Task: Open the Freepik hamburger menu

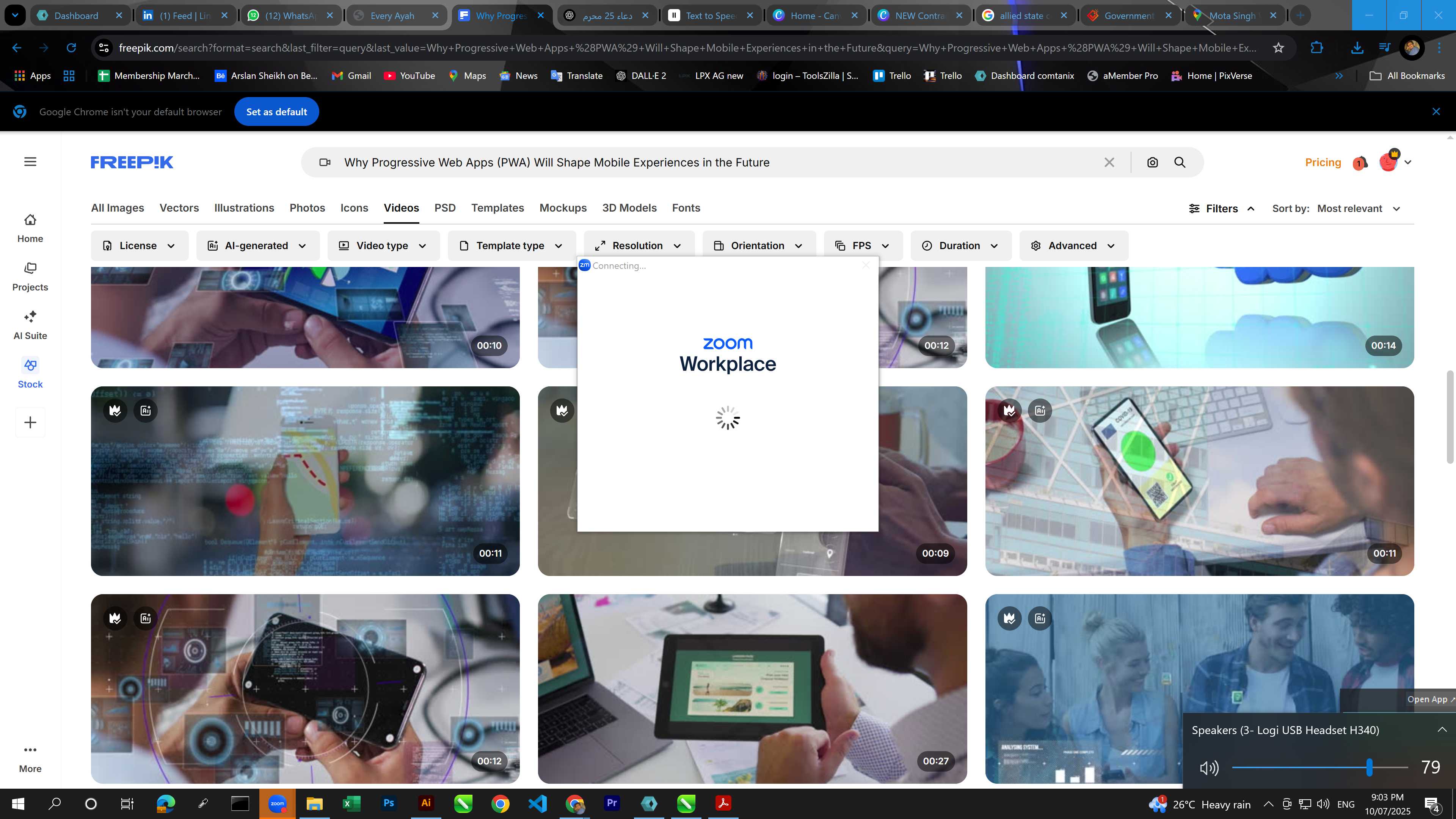Action: click(30, 162)
